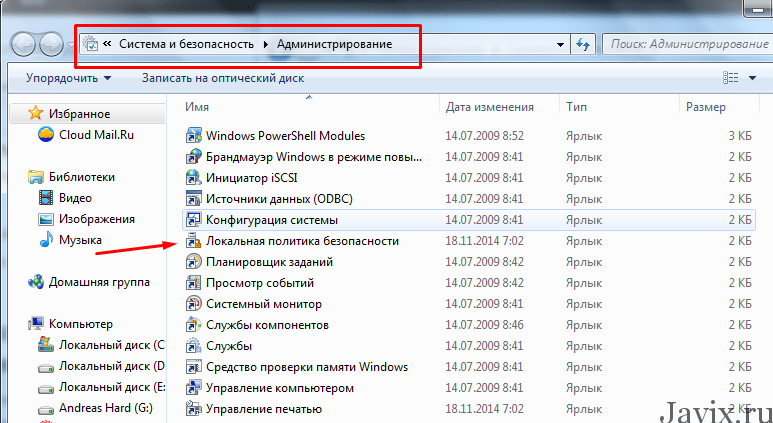773x423 pixels.
Task: Click the refresh button beside address bar
Action: (x=583, y=44)
